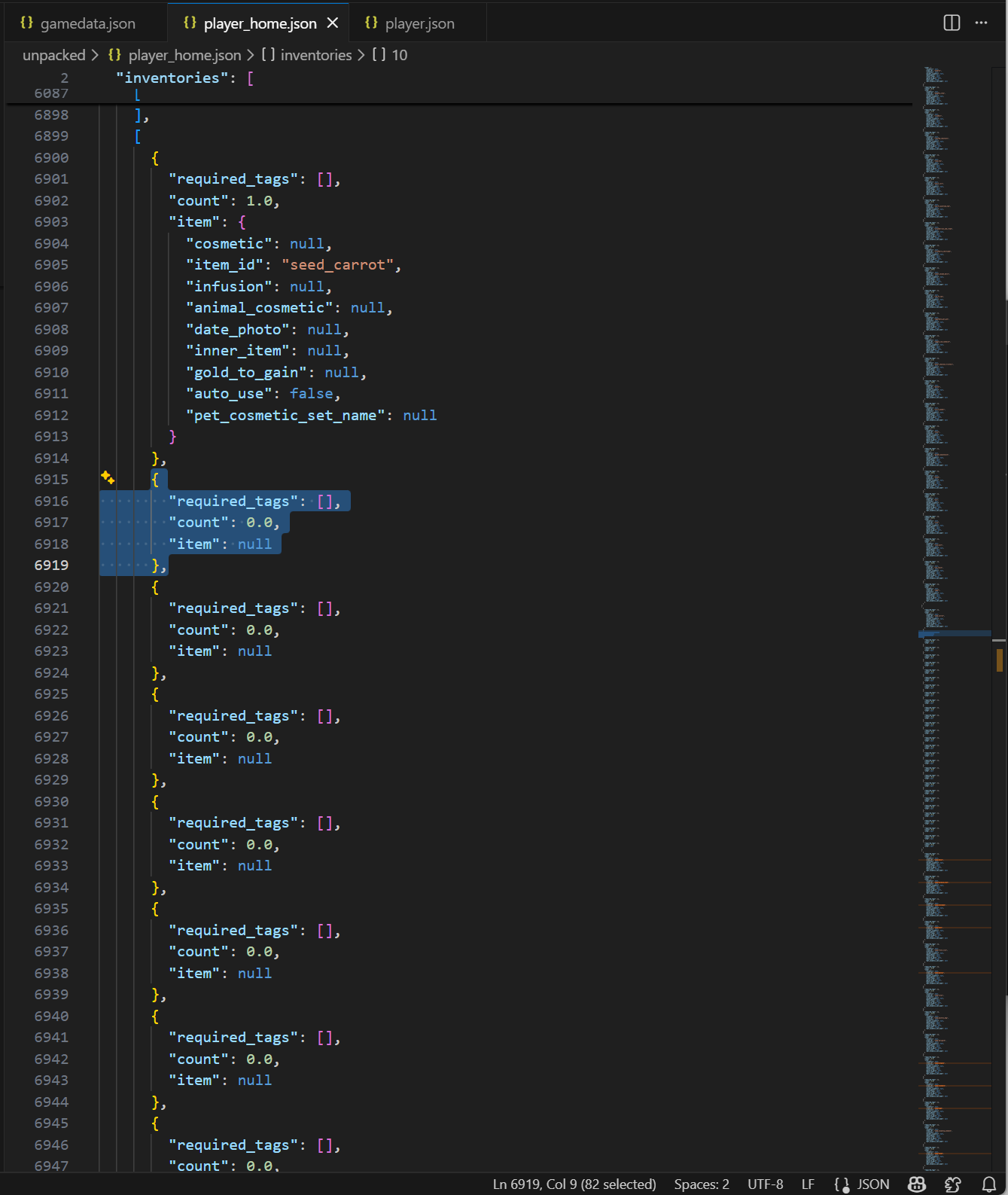Viewport: 1008px width, 1195px height.
Task: Expand the 'inventories' breadcrumb dropdown
Action: (315, 55)
